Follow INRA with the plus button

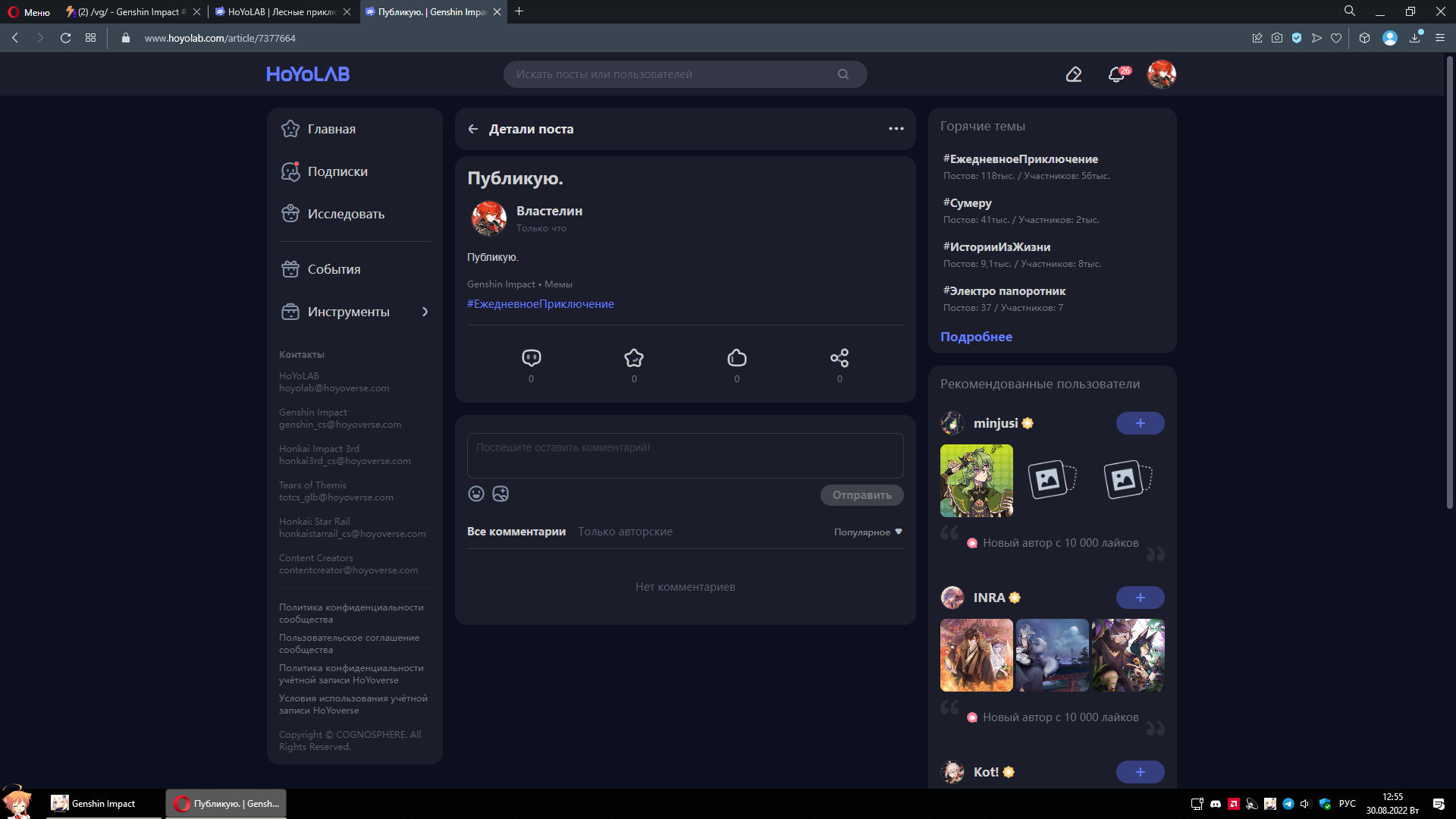click(x=1140, y=598)
